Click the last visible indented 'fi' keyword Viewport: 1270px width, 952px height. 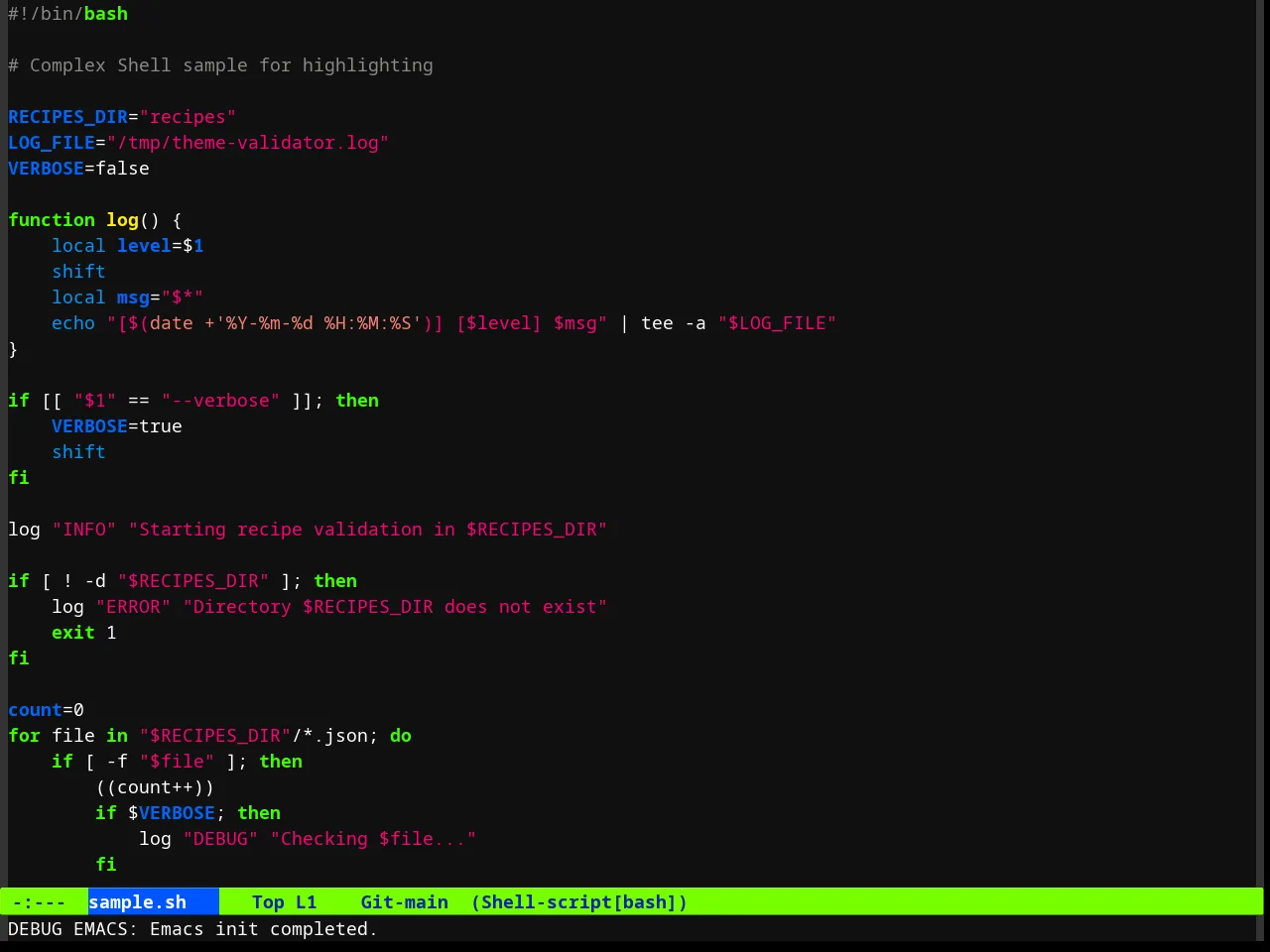[x=106, y=865]
